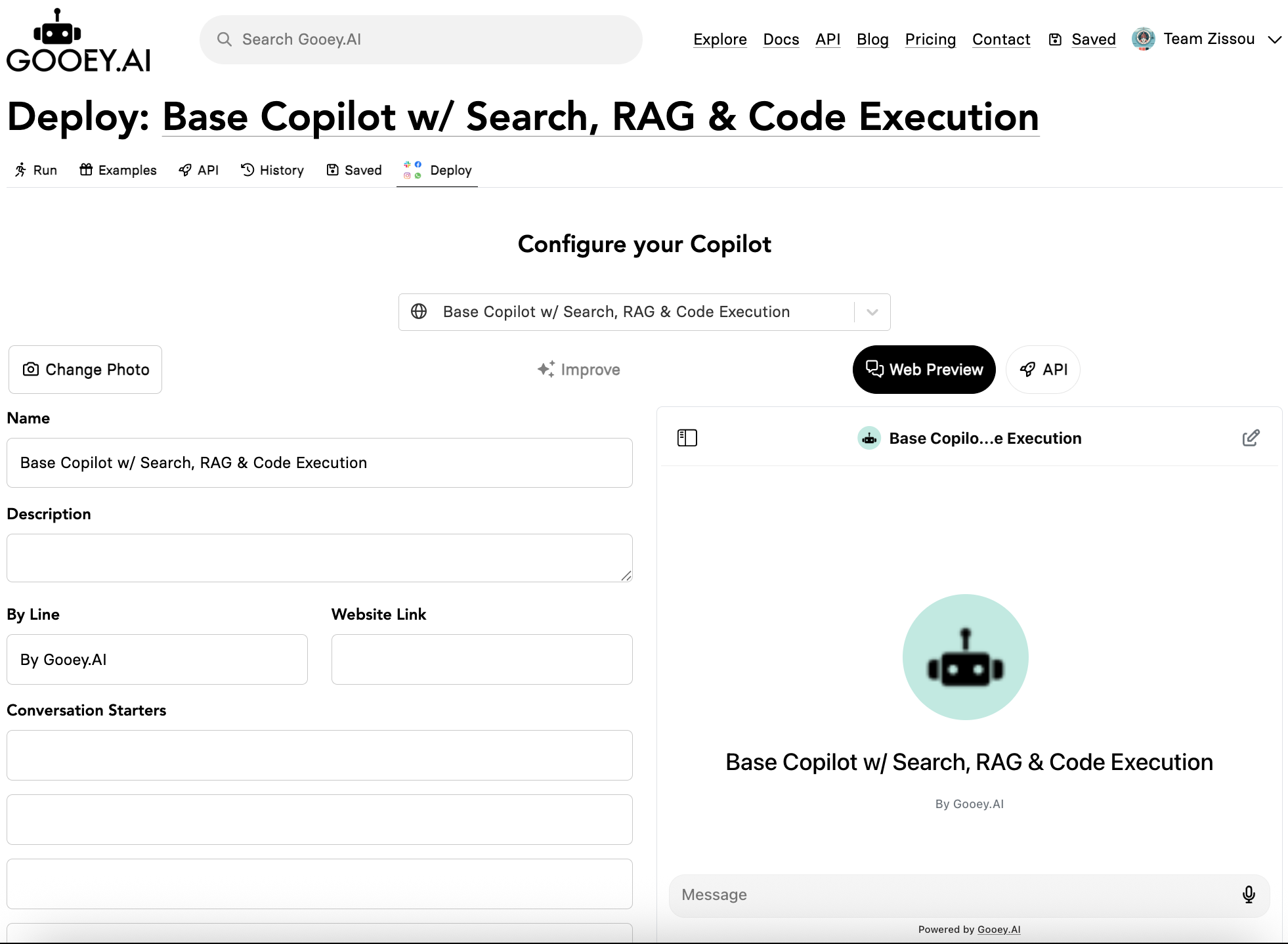Click the Change Photo button

coord(85,370)
